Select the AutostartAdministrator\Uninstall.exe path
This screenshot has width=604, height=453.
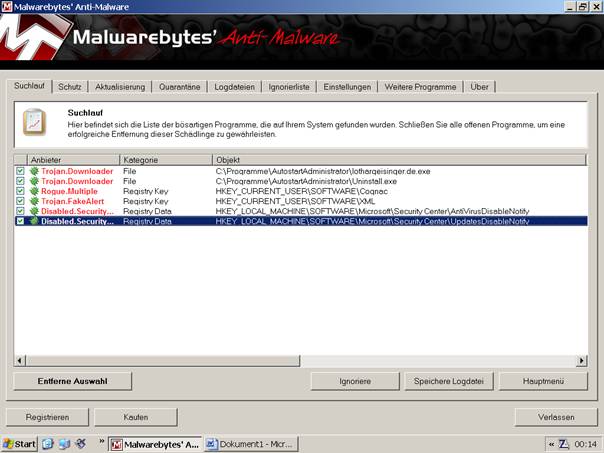(x=306, y=181)
